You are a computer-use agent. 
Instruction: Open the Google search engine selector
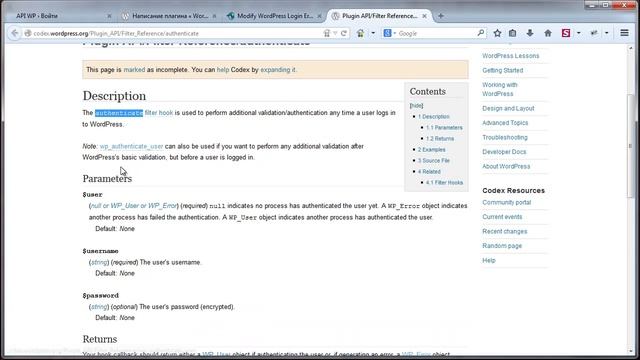point(390,33)
